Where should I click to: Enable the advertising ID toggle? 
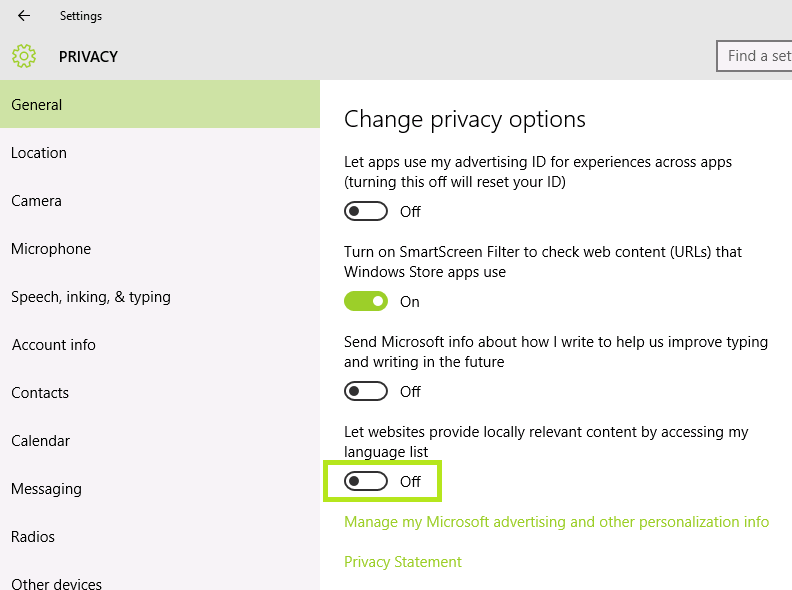click(x=366, y=211)
